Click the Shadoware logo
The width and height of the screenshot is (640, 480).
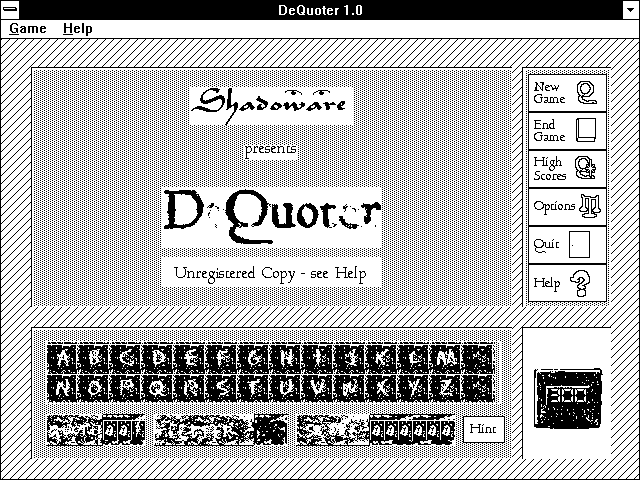click(271, 106)
